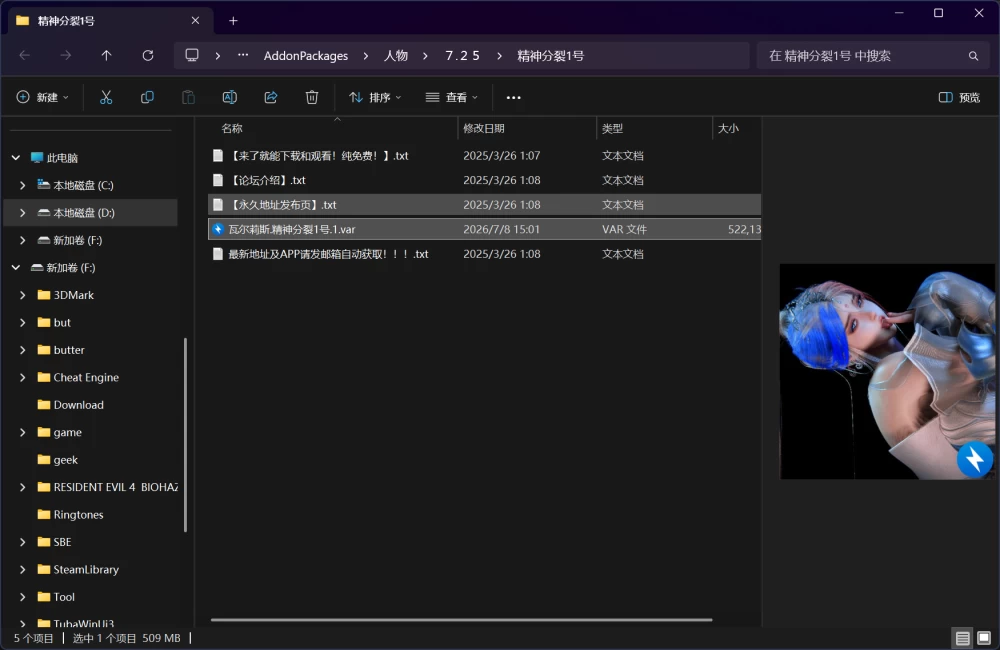This screenshot has height=650, width=1000.
Task: Switch to large thumbnails view in status bar
Action: click(984, 637)
